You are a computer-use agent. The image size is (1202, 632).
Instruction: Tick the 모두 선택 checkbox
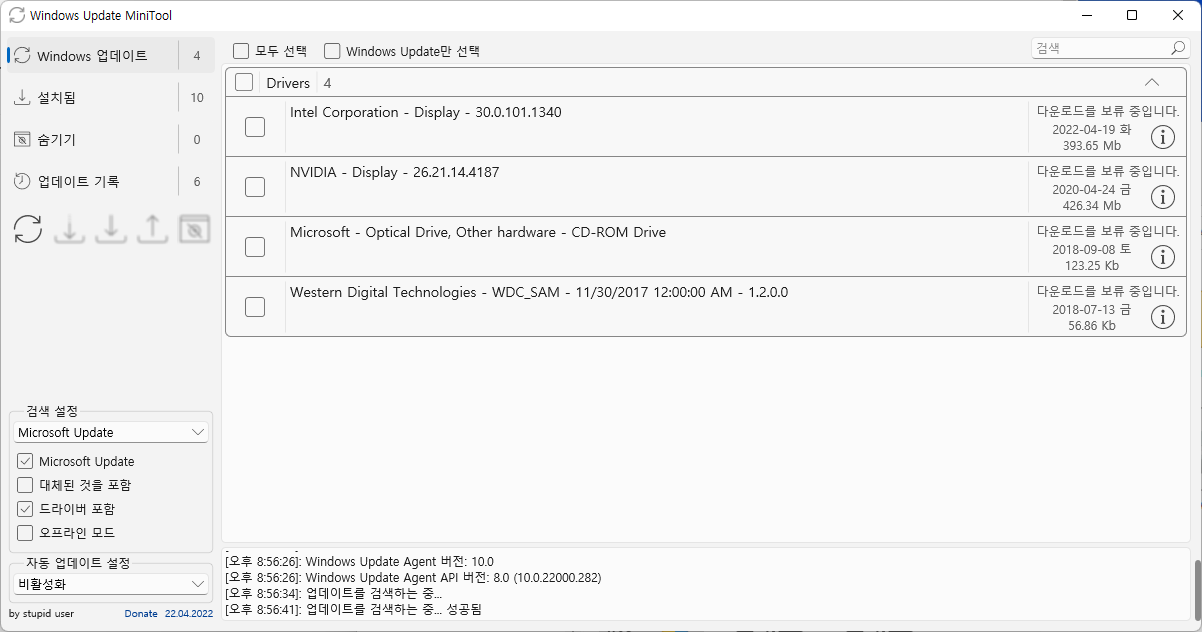pos(241,51)
